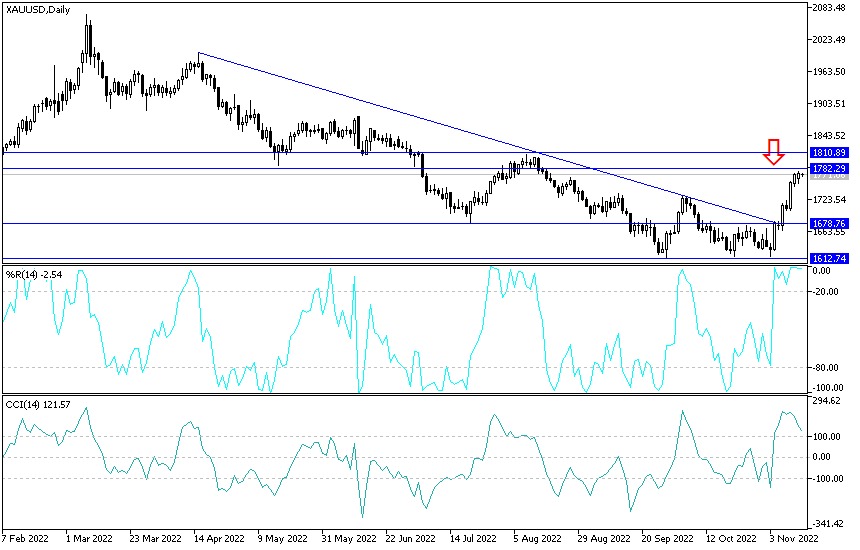Click the -100.00 level on the CCI scale
Screen dimensions: 860x550
(827, 479)
